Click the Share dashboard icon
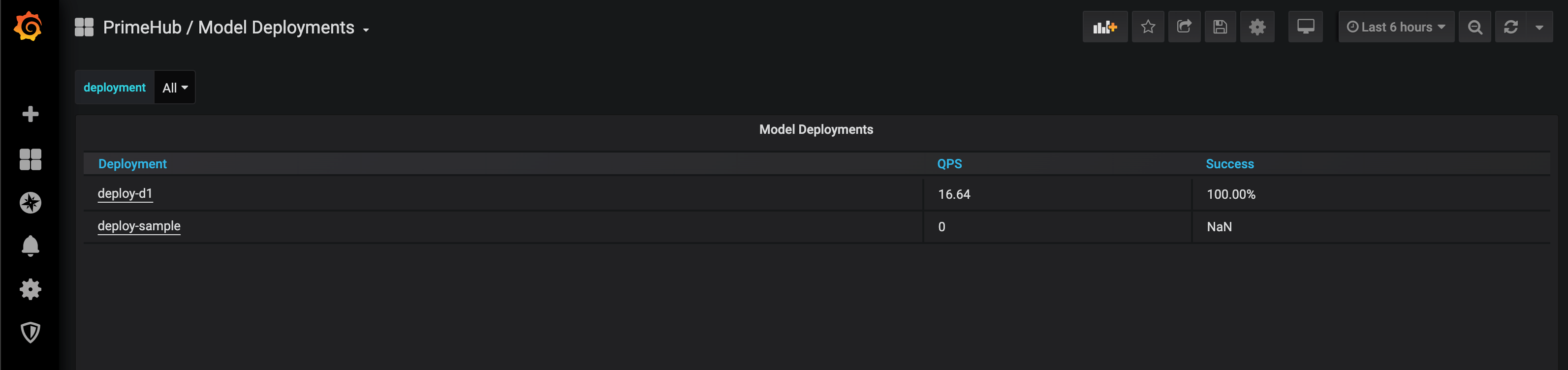The width and height of the screenshot is (1568, 370). click(1184, 27)
